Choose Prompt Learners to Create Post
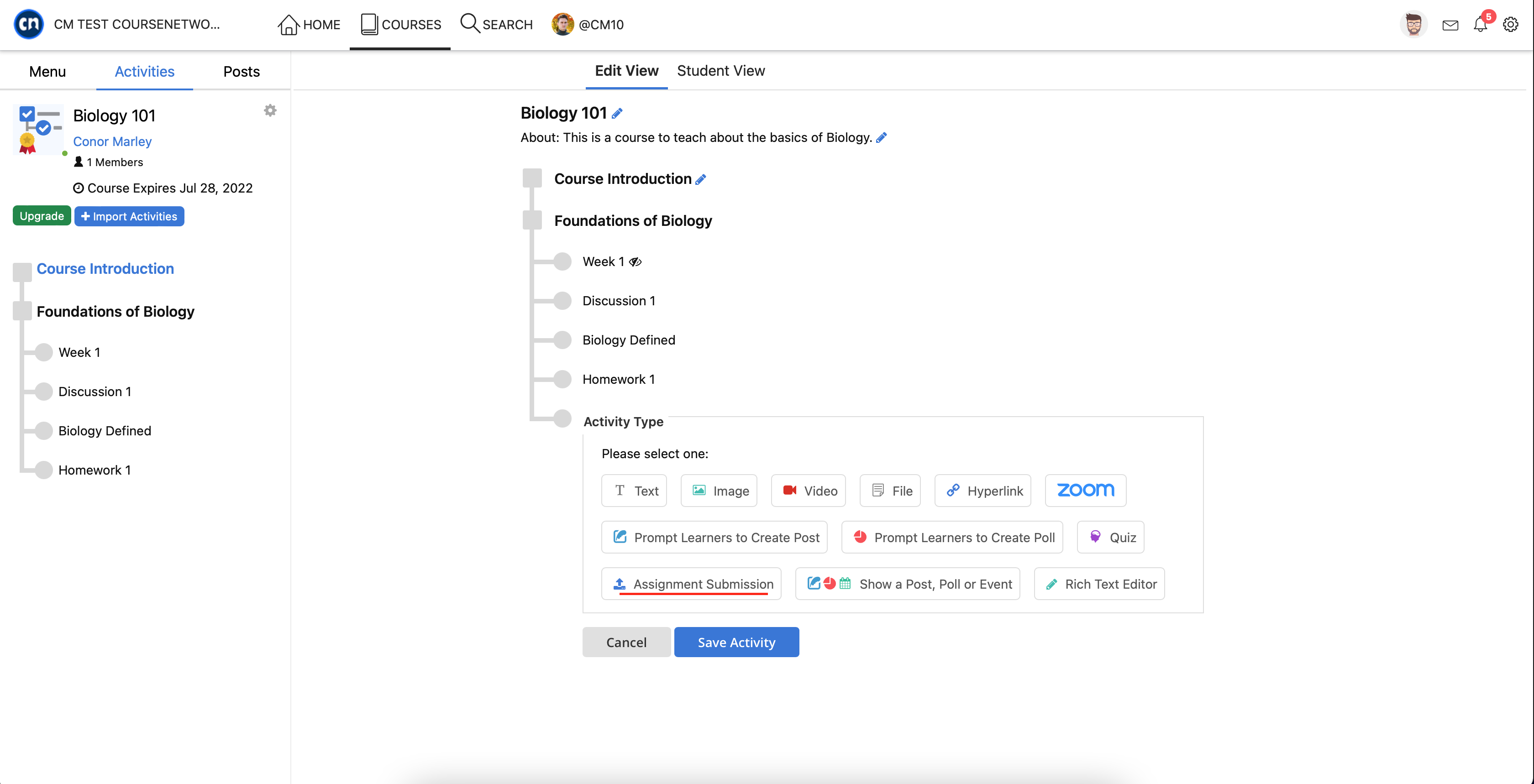Screen dimensions: 1534x784 (714, 537)
